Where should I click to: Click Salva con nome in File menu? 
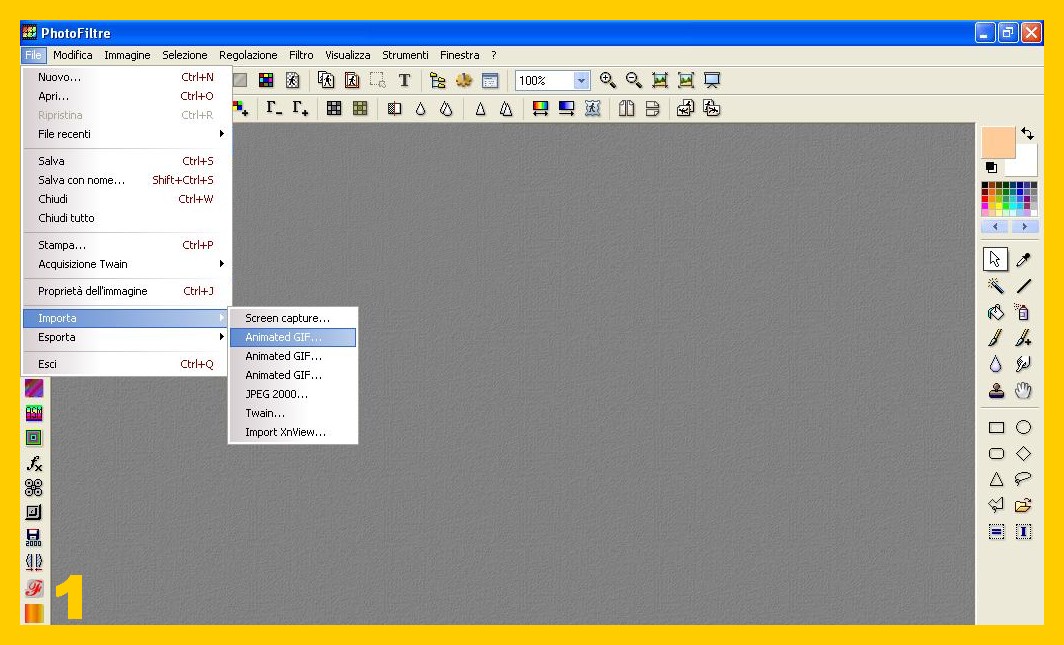(82, 180)
